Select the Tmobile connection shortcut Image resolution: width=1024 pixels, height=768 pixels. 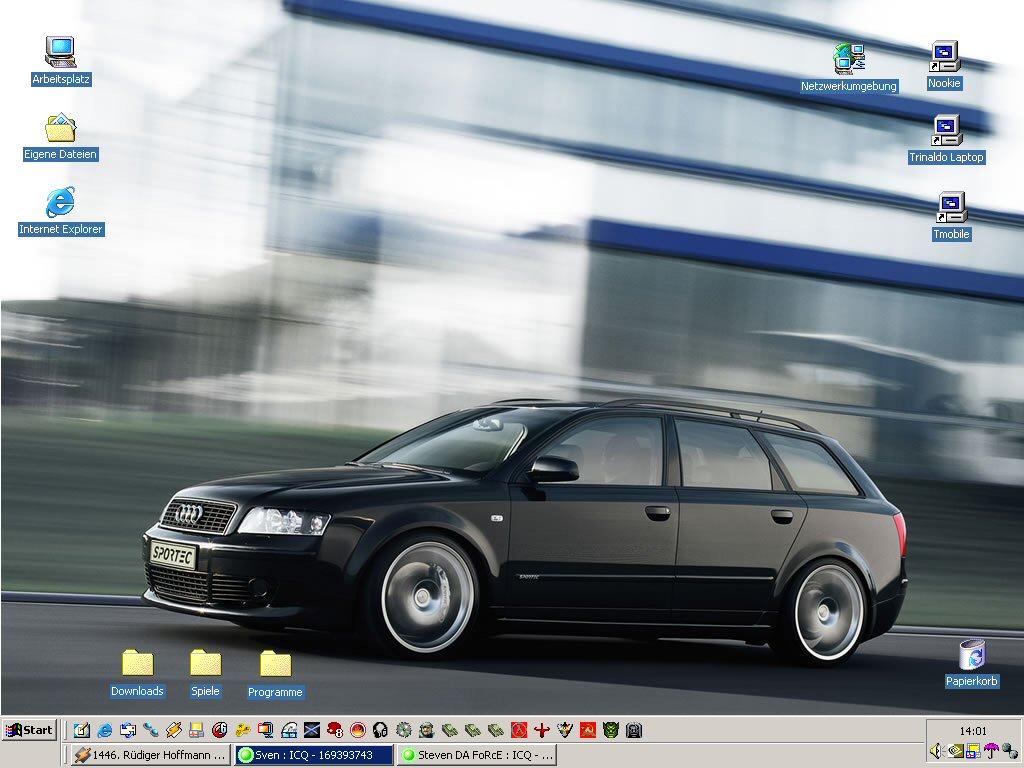point(951,207)
